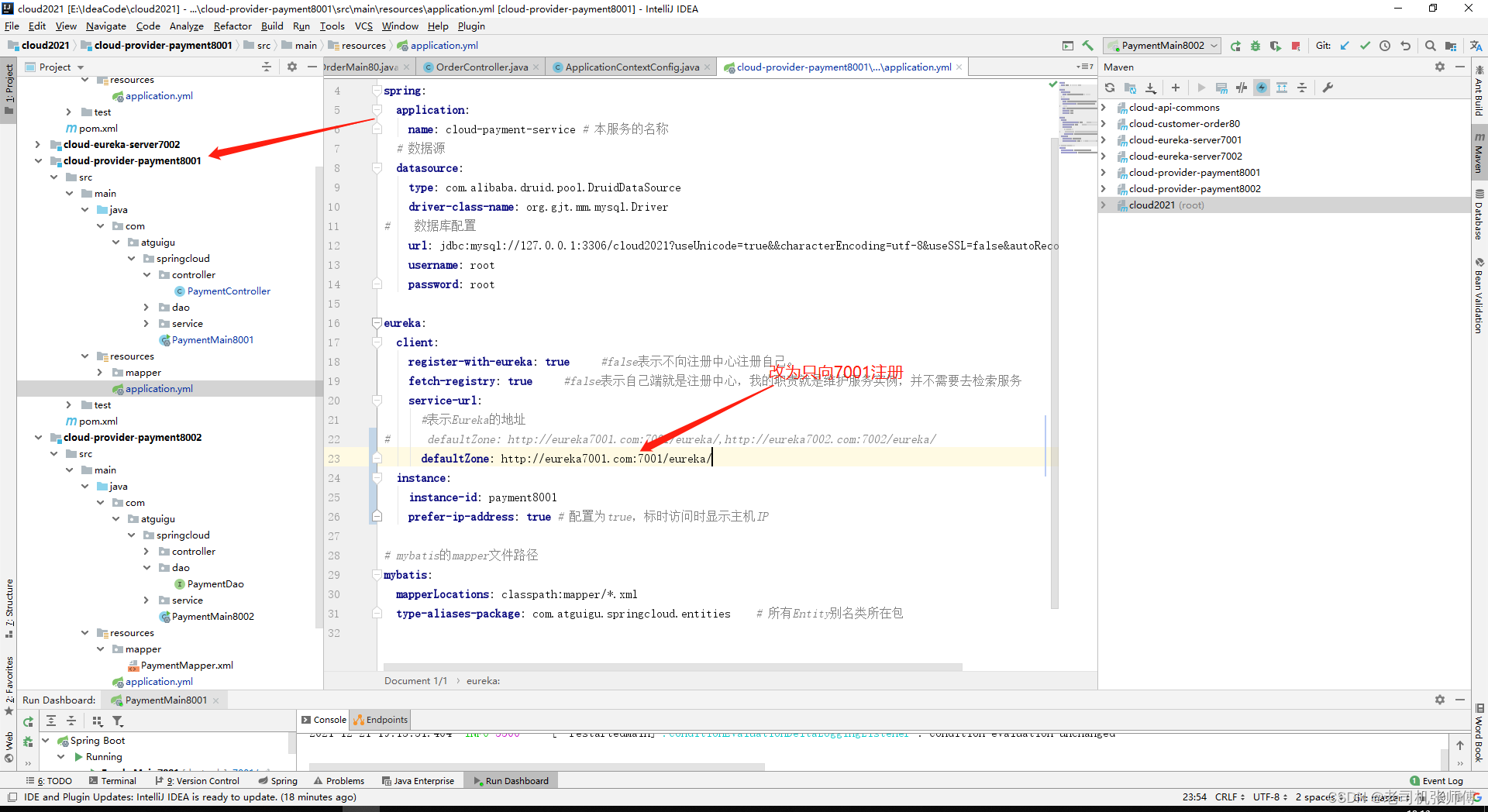Image resolution: width=1488 pixels, height=812 pixels.
Task: Open the Problems tool window
Action: point(339,781)
